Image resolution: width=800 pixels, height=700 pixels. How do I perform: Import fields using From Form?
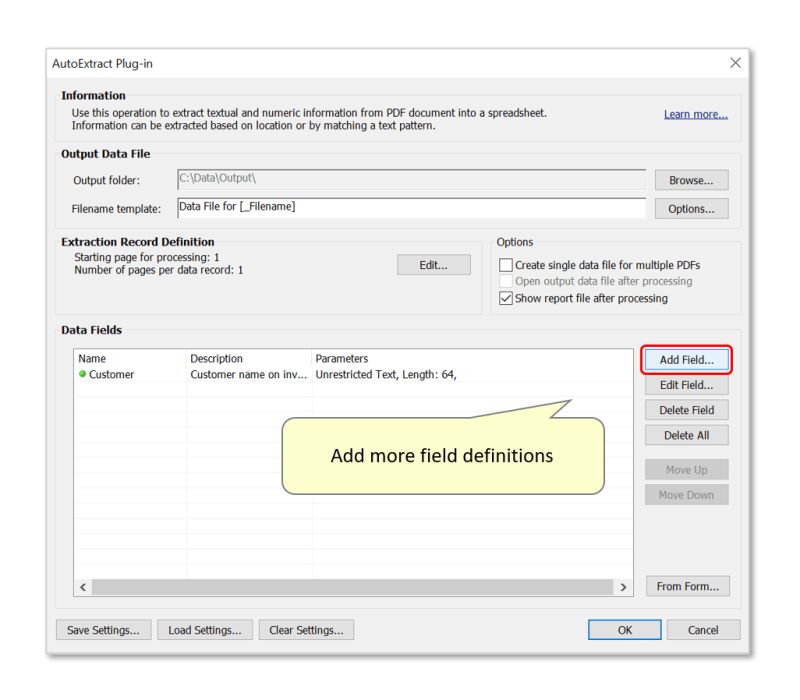click(x=687, y=589)
